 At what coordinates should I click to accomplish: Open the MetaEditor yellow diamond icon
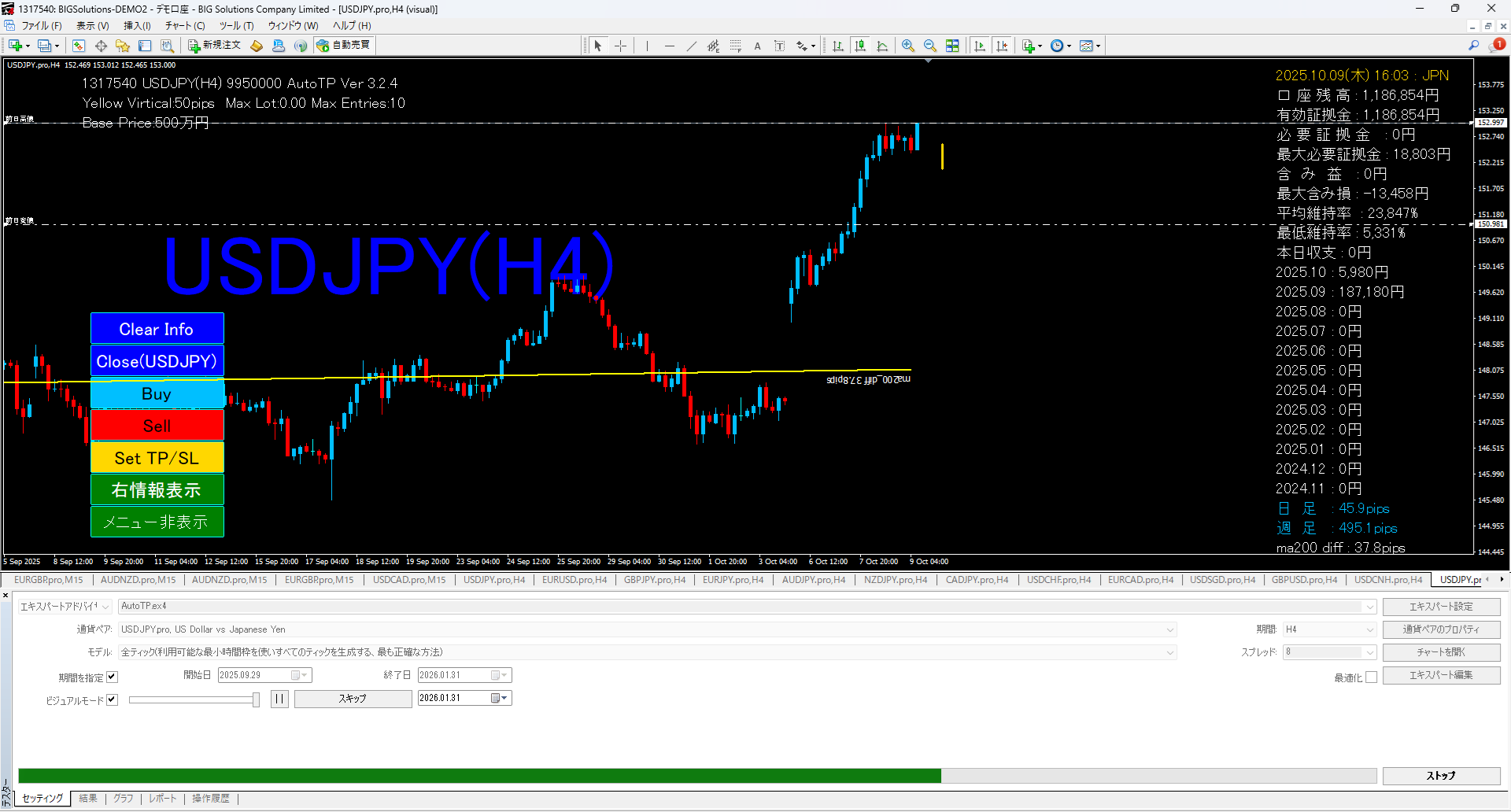257,46
